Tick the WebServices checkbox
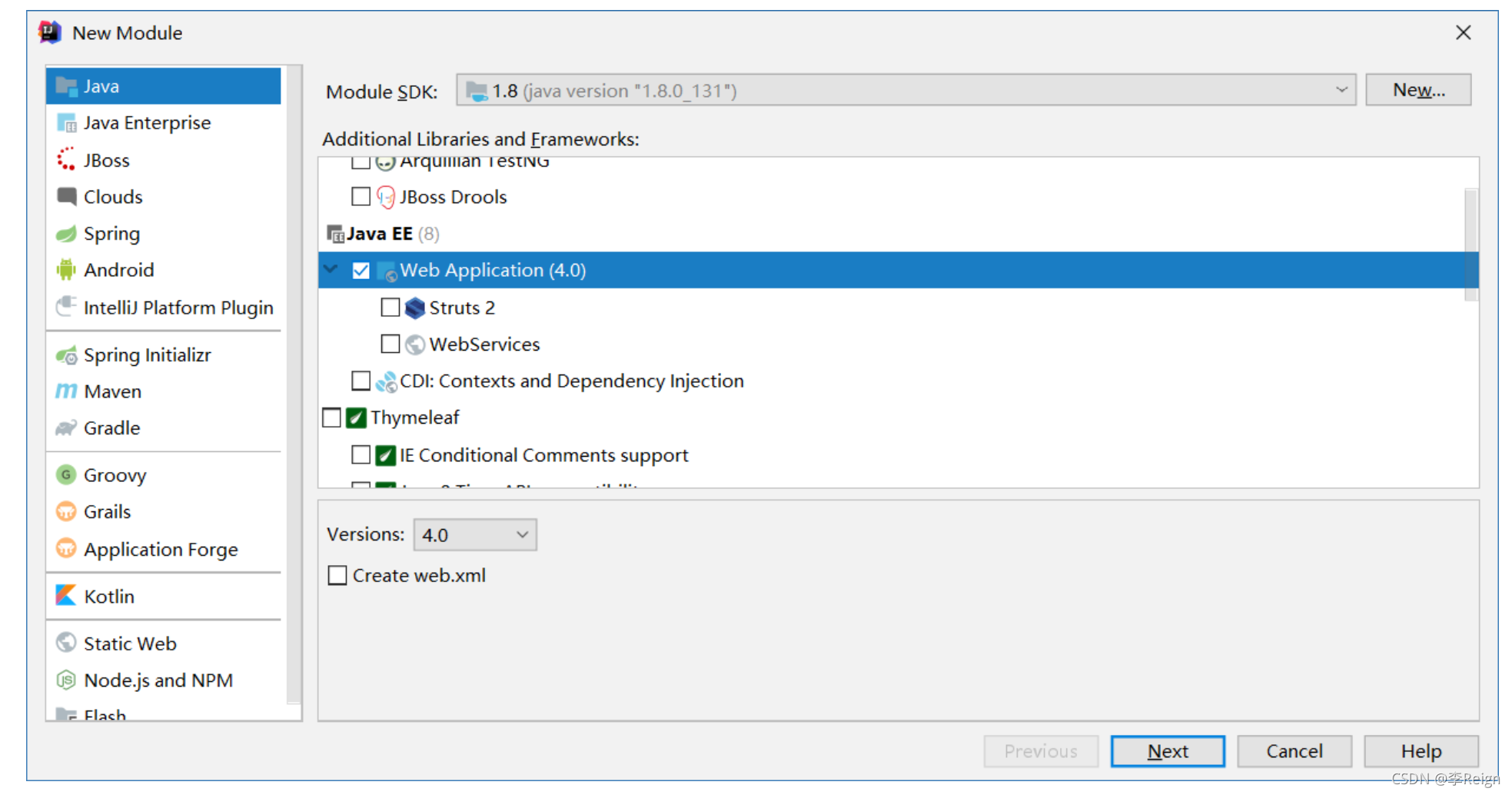Image resolution: width=1512 pixels, height=795 pixels. tap(390, 344)
